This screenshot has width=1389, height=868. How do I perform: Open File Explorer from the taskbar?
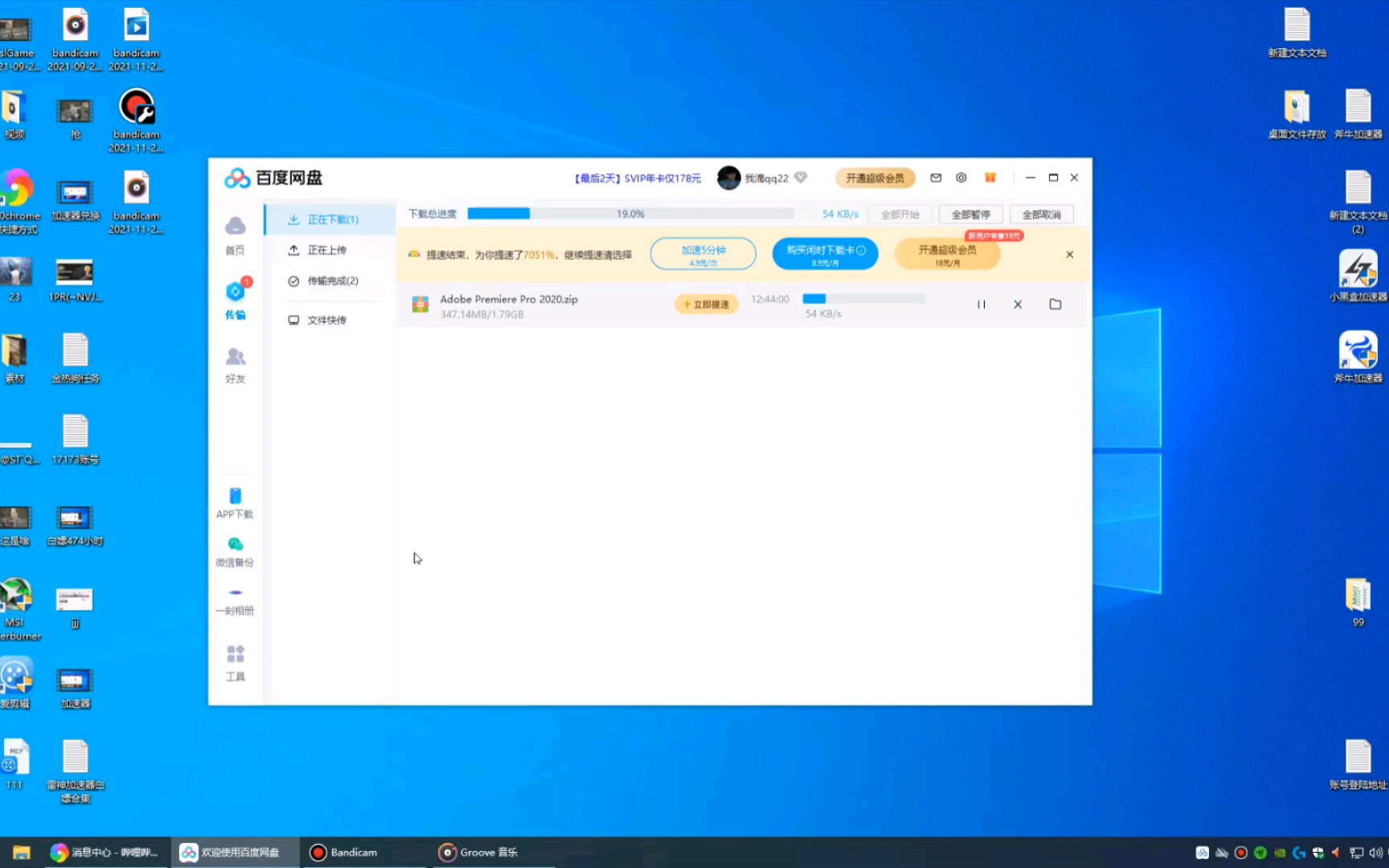(x=21, y=852)
